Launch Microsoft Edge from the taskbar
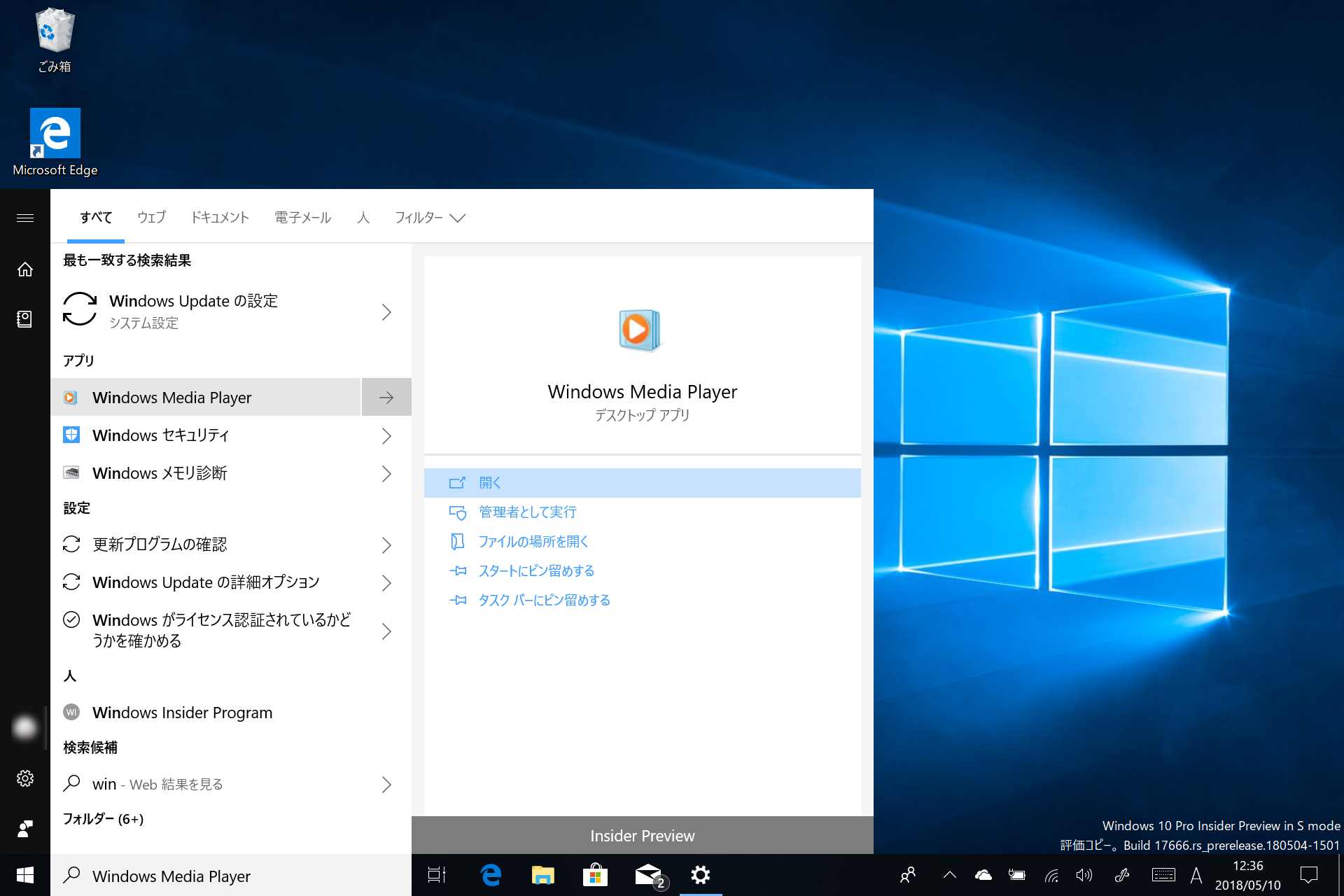This screenshot has height=896, width=1344. click(x=491, y=875)
